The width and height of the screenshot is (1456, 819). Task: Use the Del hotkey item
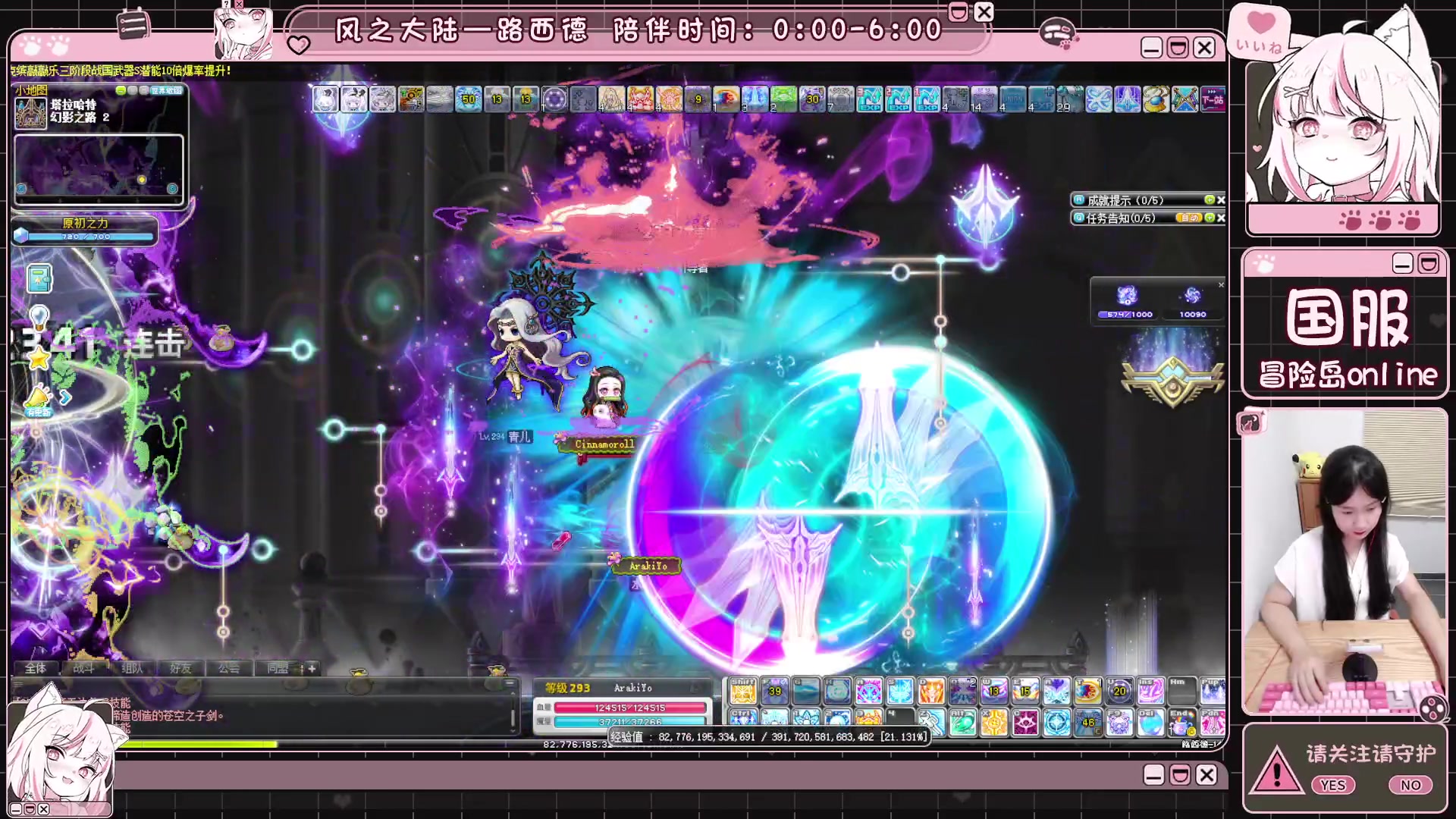click(x=1150, y=723)
